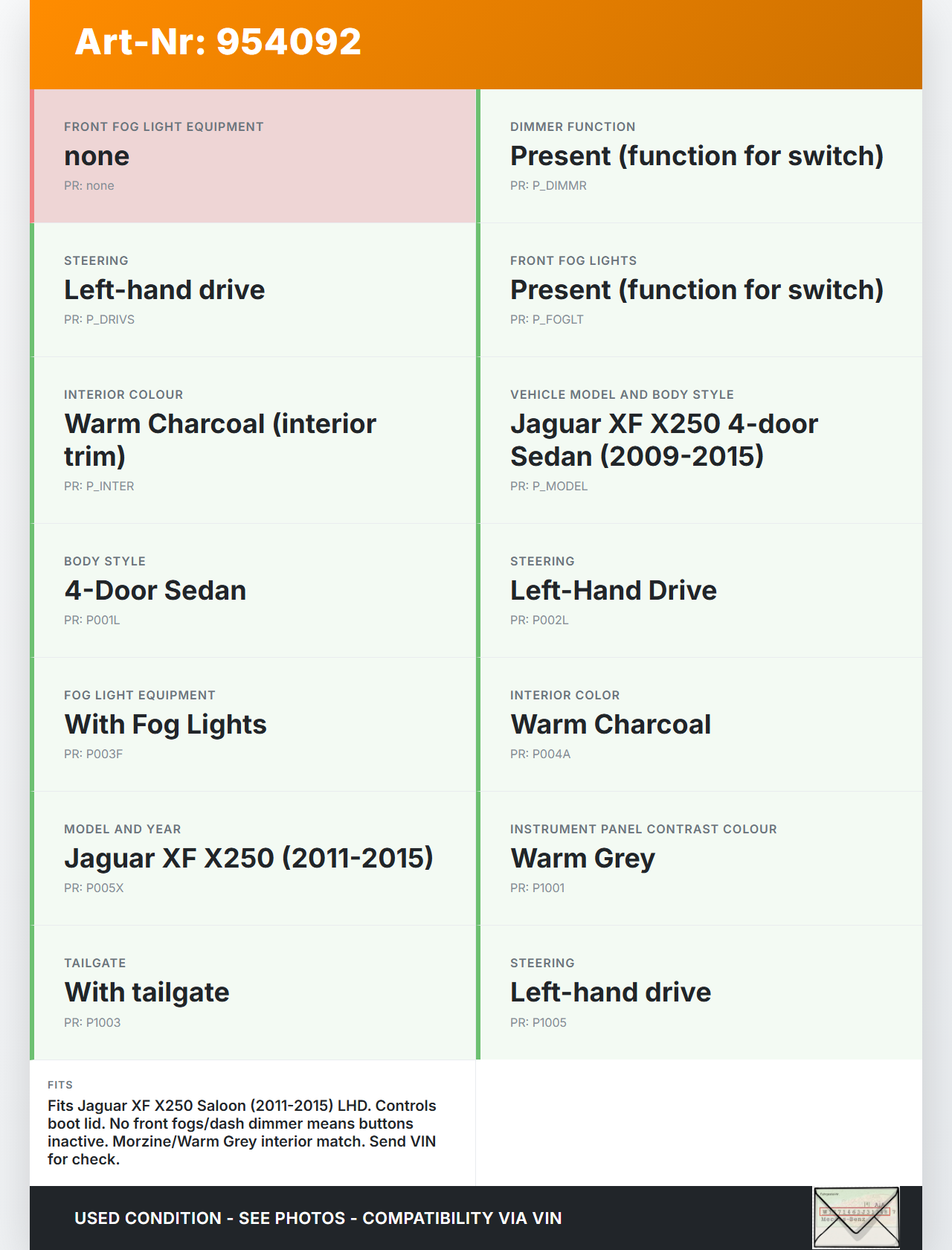Click the Interior Color card with PR P004A
This screenshot has width=952, height=1250.
[700, 724]
